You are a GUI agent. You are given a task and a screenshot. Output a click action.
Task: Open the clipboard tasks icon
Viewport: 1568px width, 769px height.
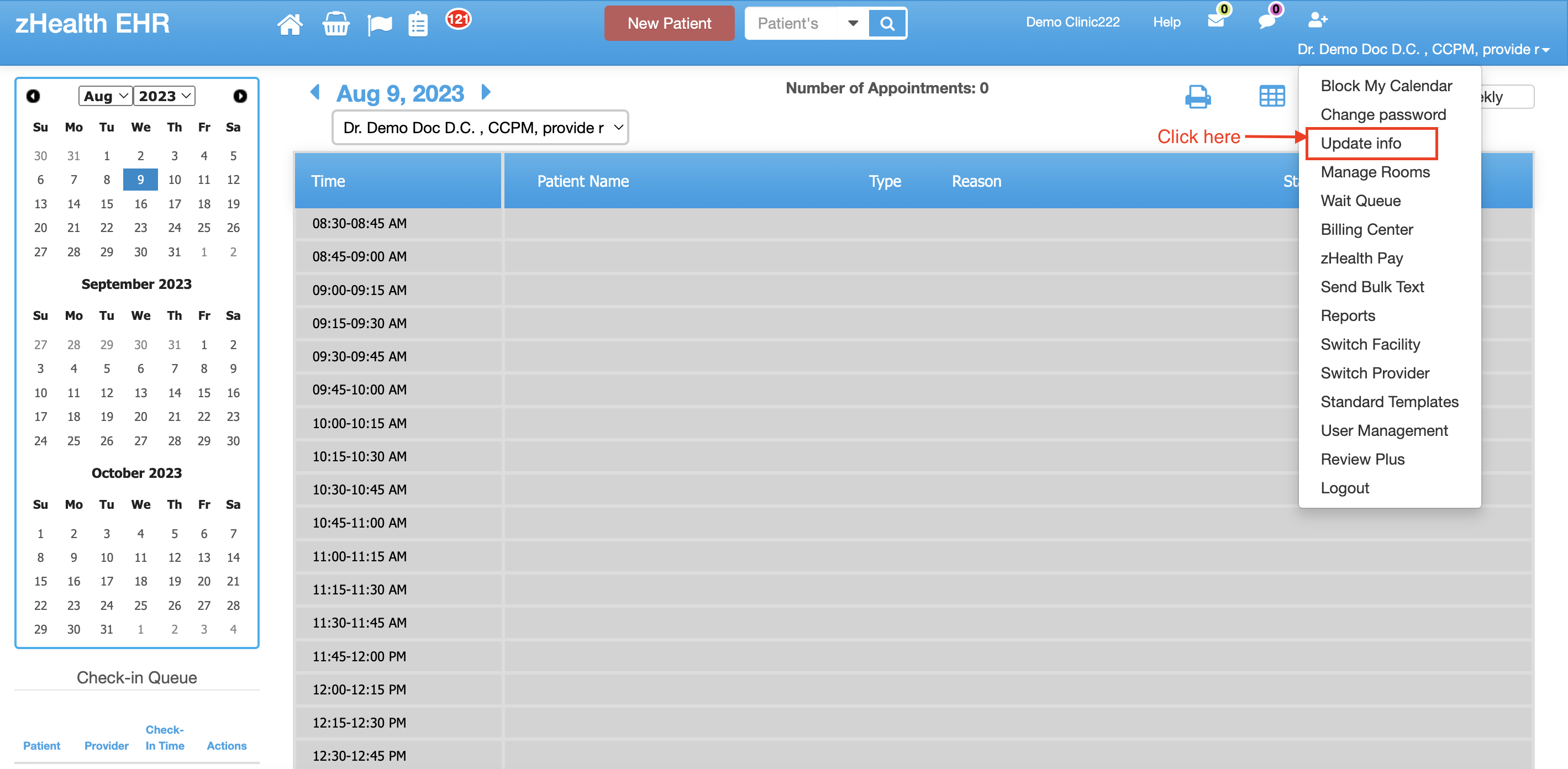pyautogui.click(x=418, y=24)
